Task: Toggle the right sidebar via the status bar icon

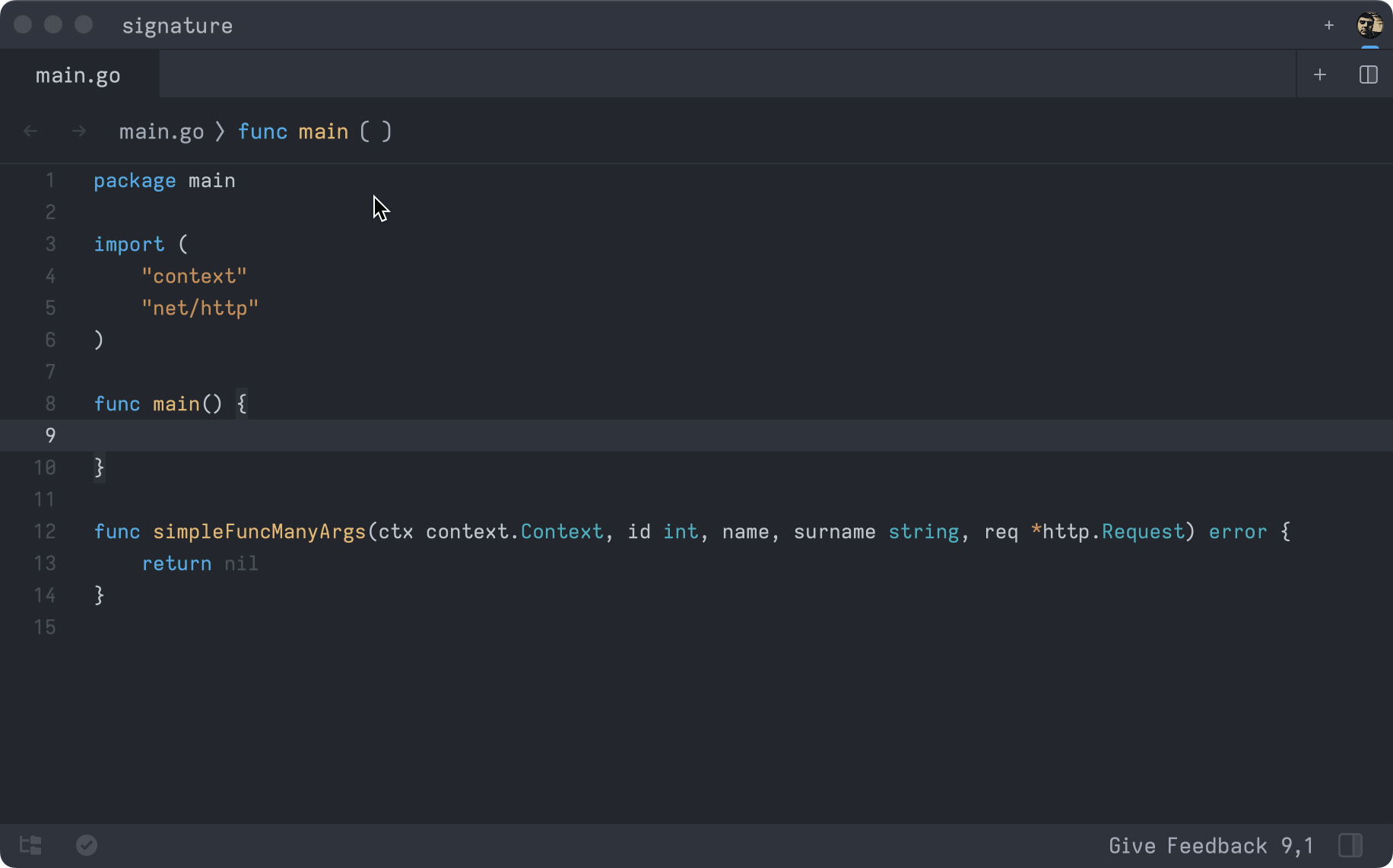Action: 1350,845
